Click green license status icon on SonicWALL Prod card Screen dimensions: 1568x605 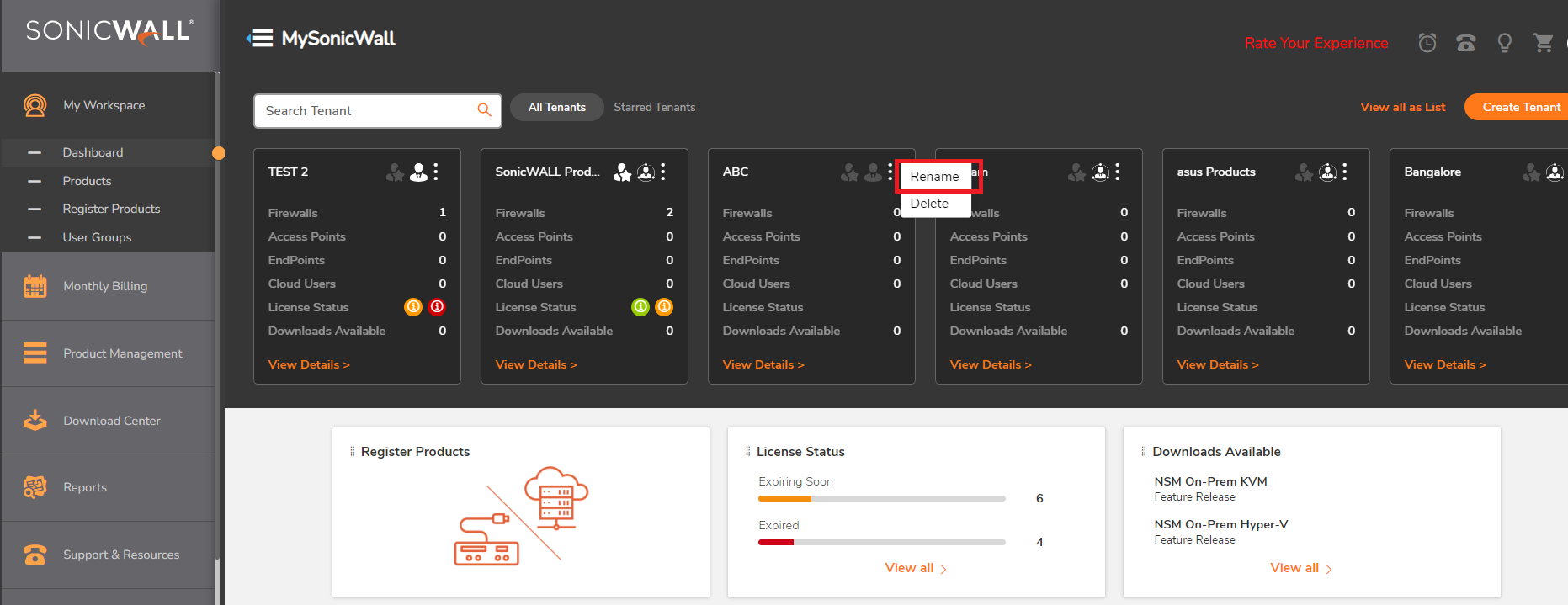point(640,307)
